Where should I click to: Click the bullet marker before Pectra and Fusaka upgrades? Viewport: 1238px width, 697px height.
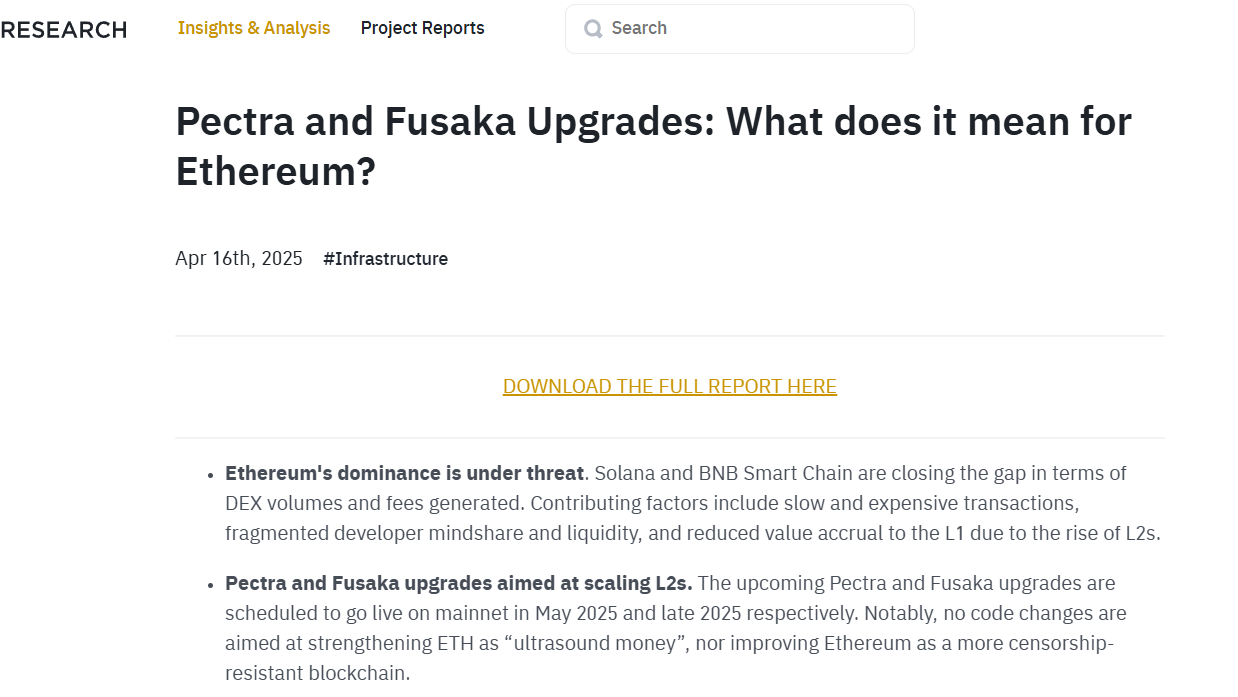(x=210, y=585)
